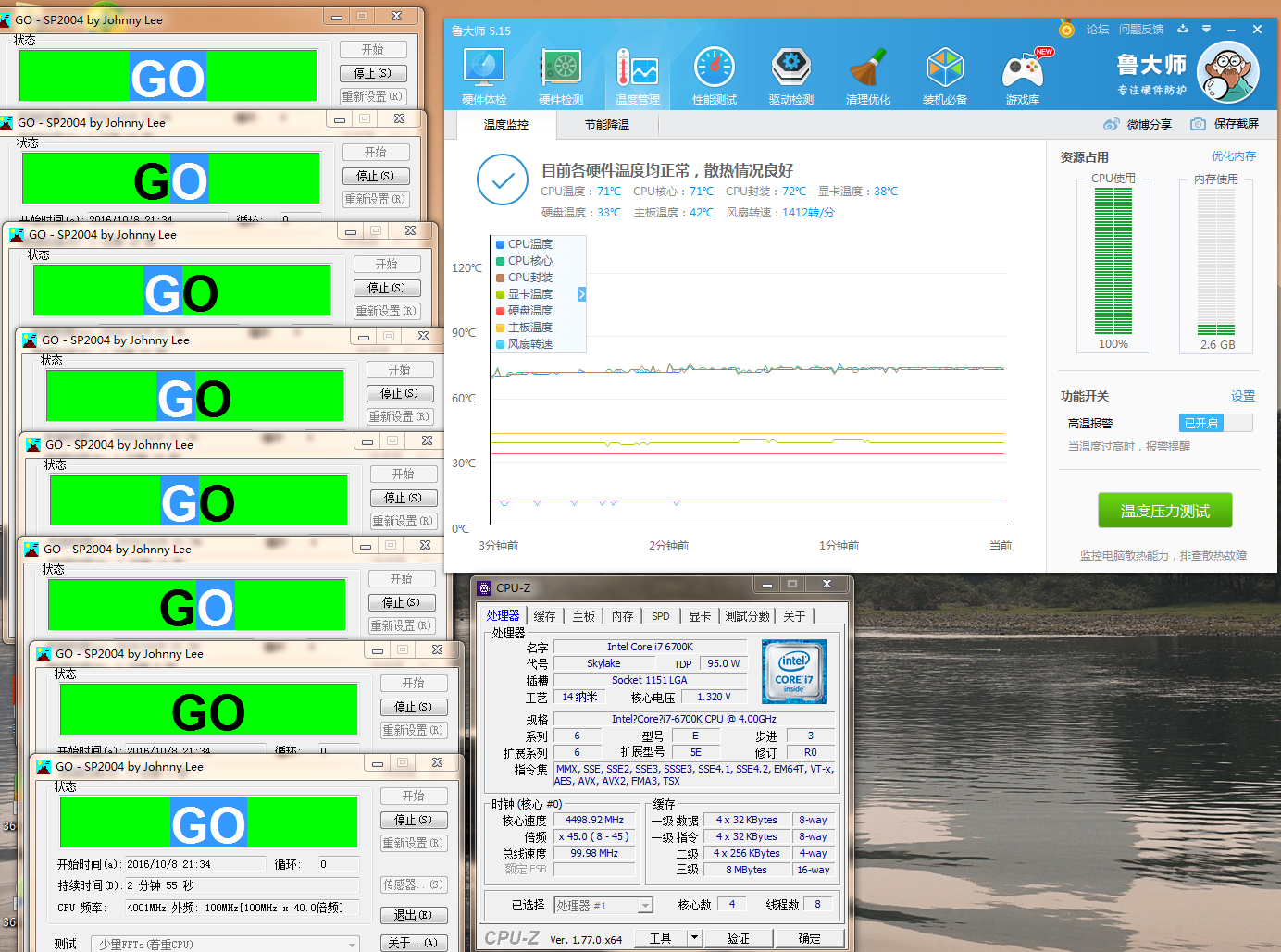Open 关于 tab in CPU-Z
The width and height of the screenshot is (1281, 952).
tap(794, 616)
